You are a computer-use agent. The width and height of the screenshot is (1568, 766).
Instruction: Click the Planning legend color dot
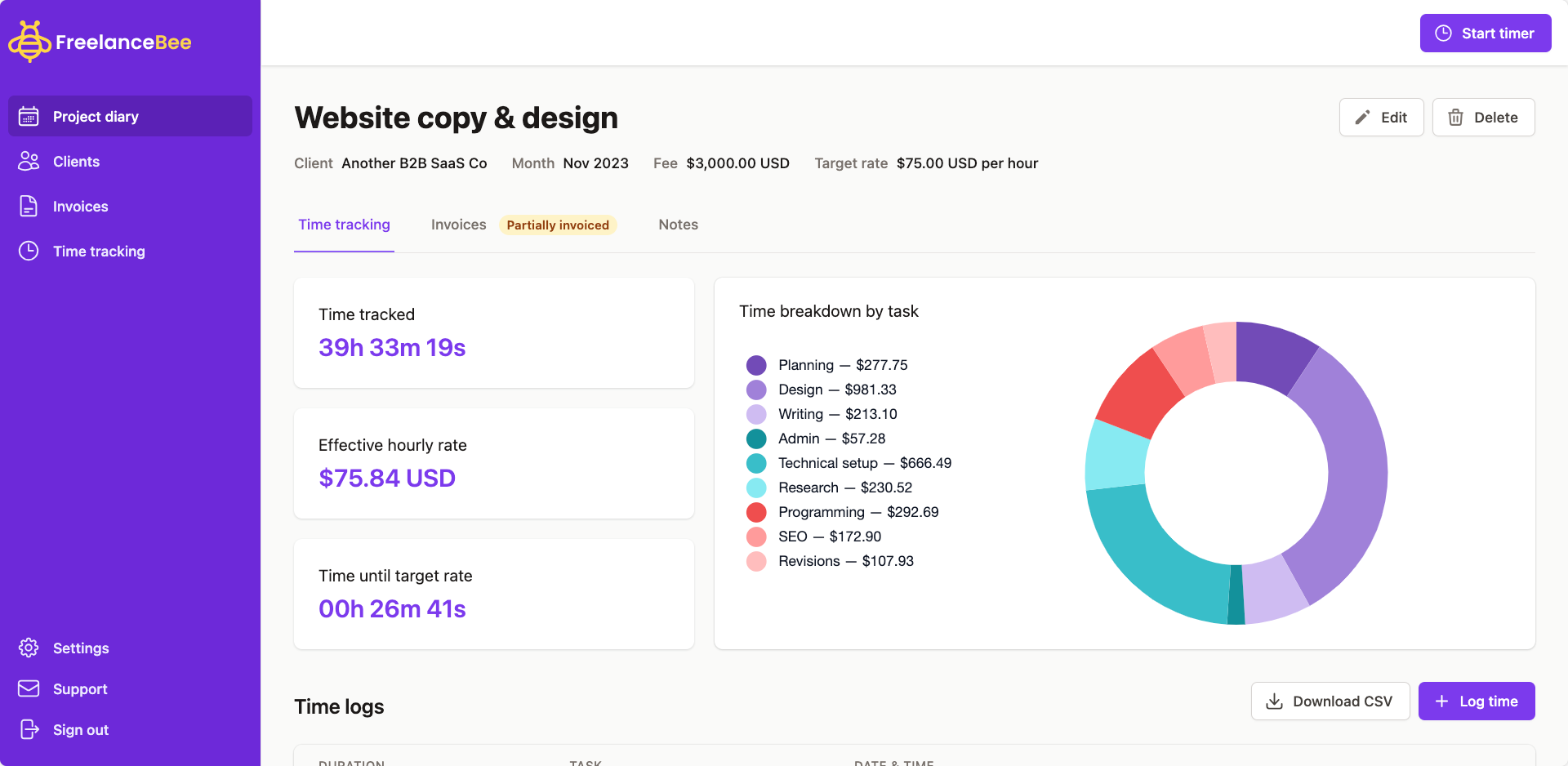(x=756, y=365)
